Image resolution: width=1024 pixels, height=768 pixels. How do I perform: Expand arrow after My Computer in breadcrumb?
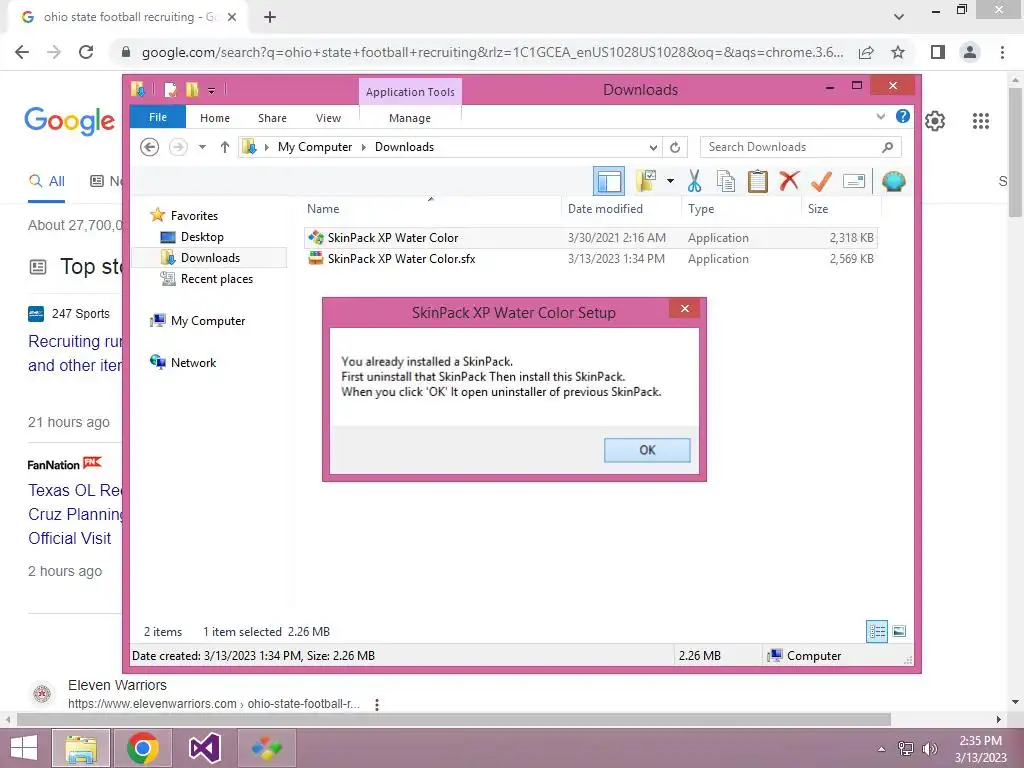[x=364, y=147]
